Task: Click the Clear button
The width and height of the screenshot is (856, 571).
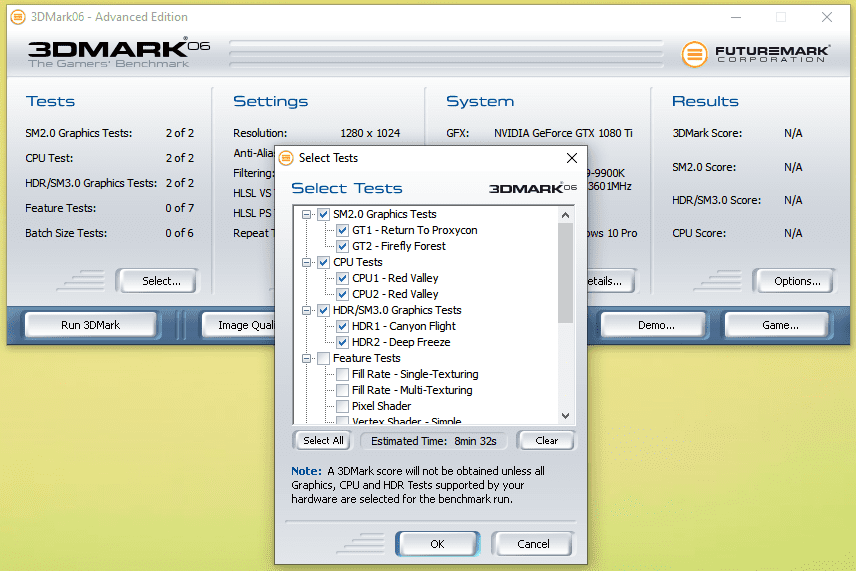Action: coord(546,441)
